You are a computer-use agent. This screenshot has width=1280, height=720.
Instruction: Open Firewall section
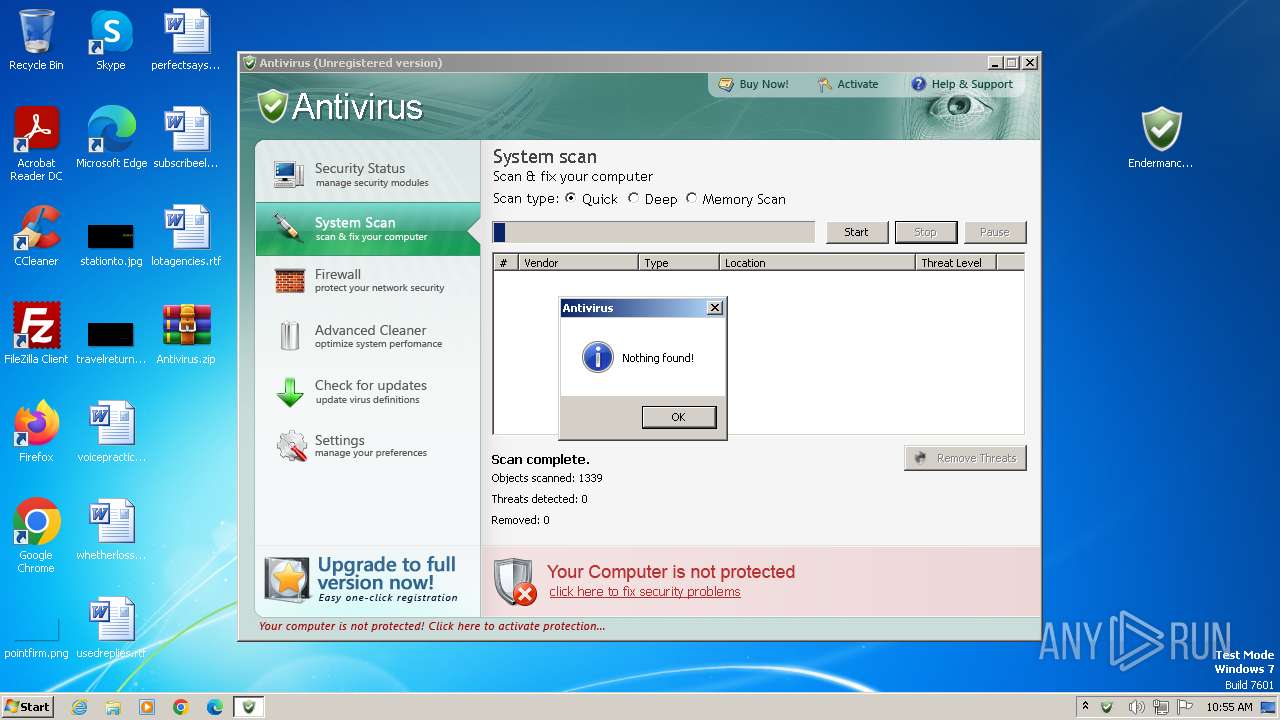click(368, 280)
